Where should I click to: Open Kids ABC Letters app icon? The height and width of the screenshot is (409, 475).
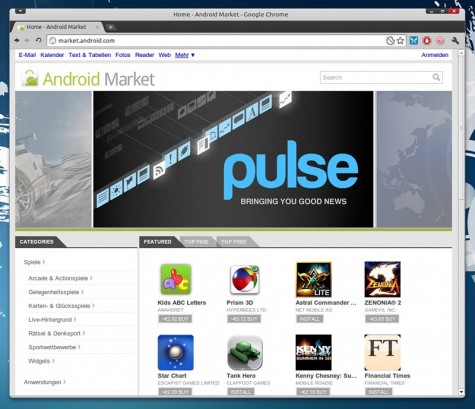(x=175, y=279)
